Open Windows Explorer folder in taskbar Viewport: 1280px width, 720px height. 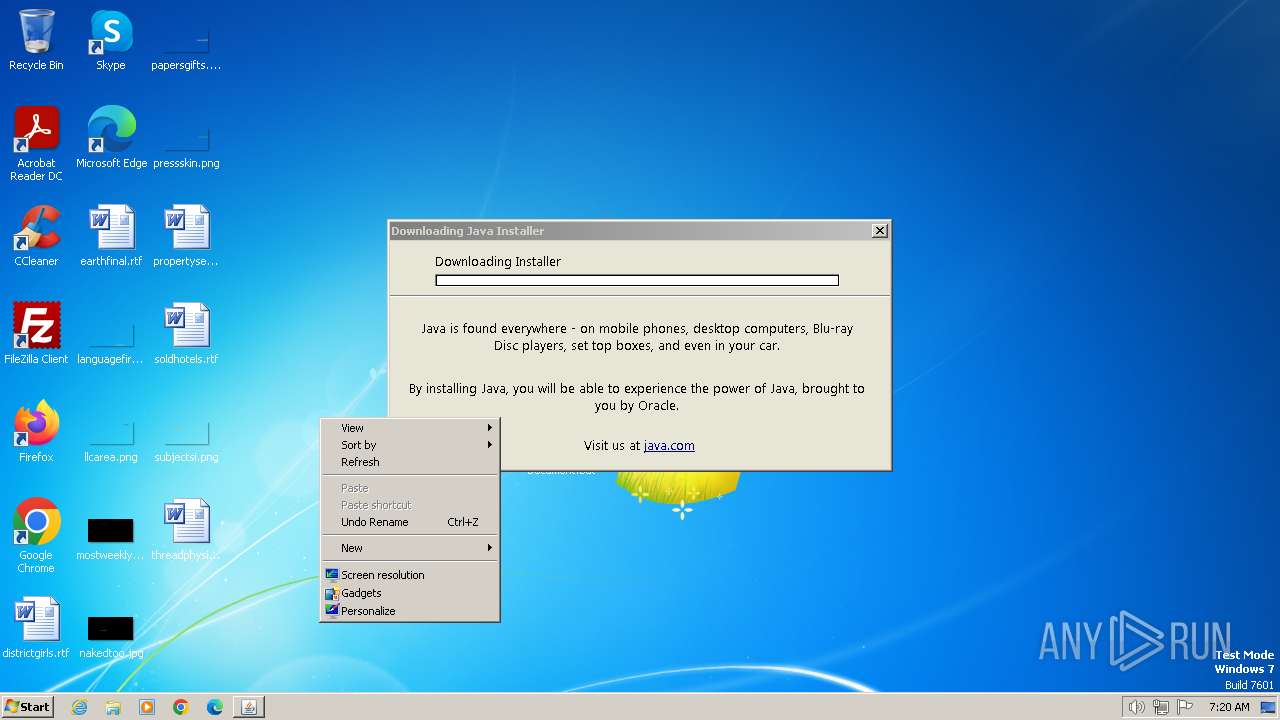(113, 707)
